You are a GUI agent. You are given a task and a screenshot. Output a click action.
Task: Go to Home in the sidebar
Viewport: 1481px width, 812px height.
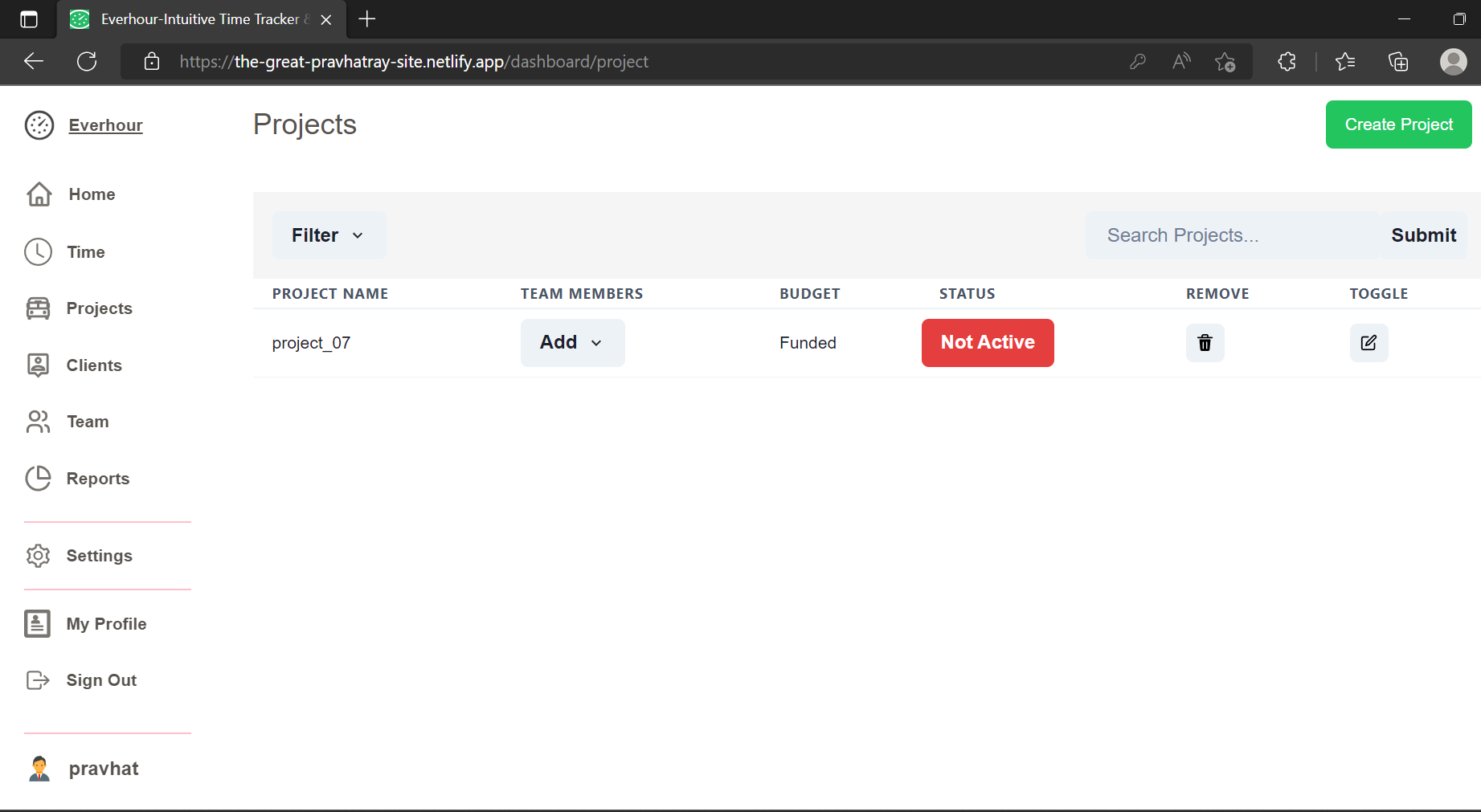pos(92,194)
